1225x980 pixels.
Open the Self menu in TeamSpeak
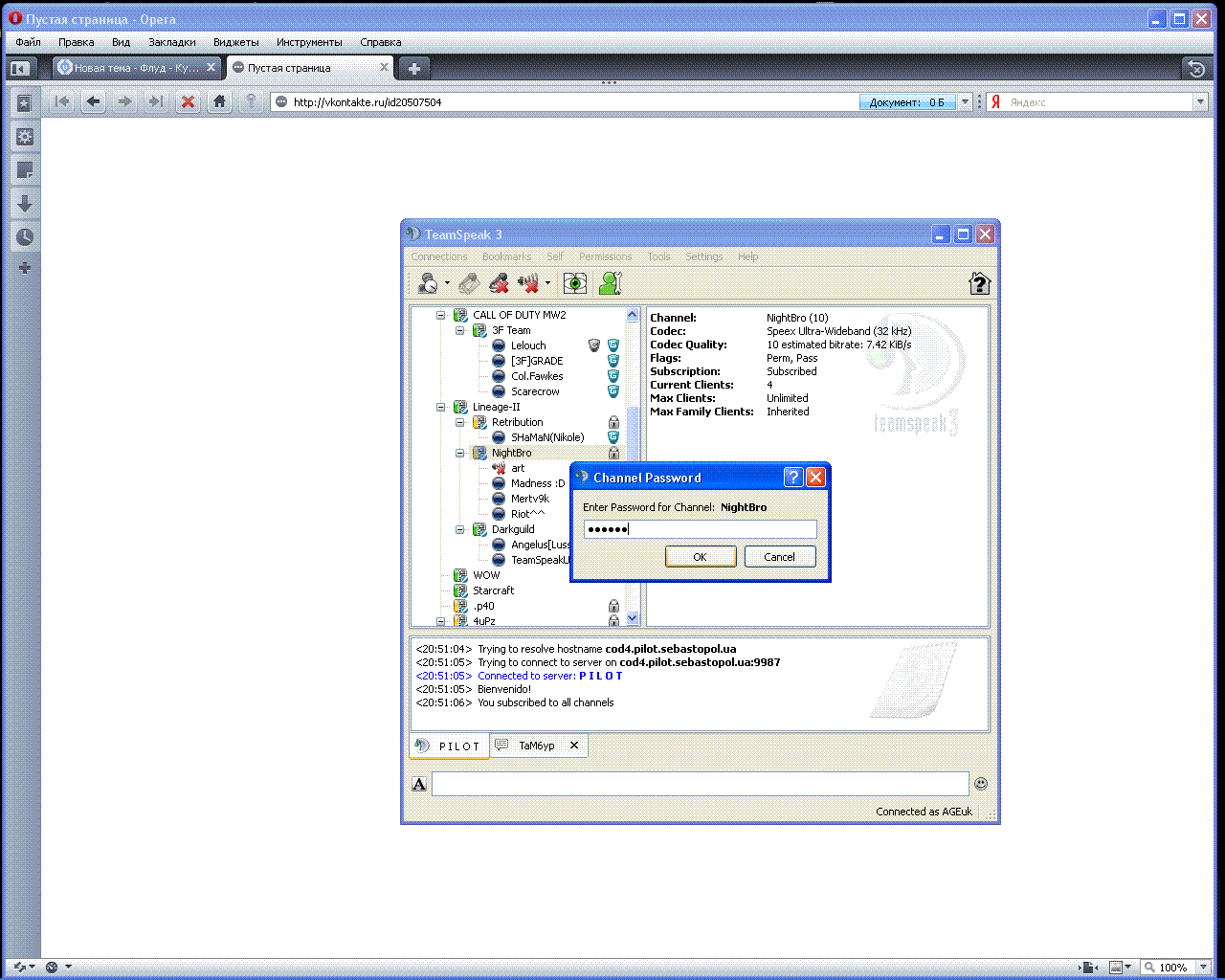coord(555,256)
